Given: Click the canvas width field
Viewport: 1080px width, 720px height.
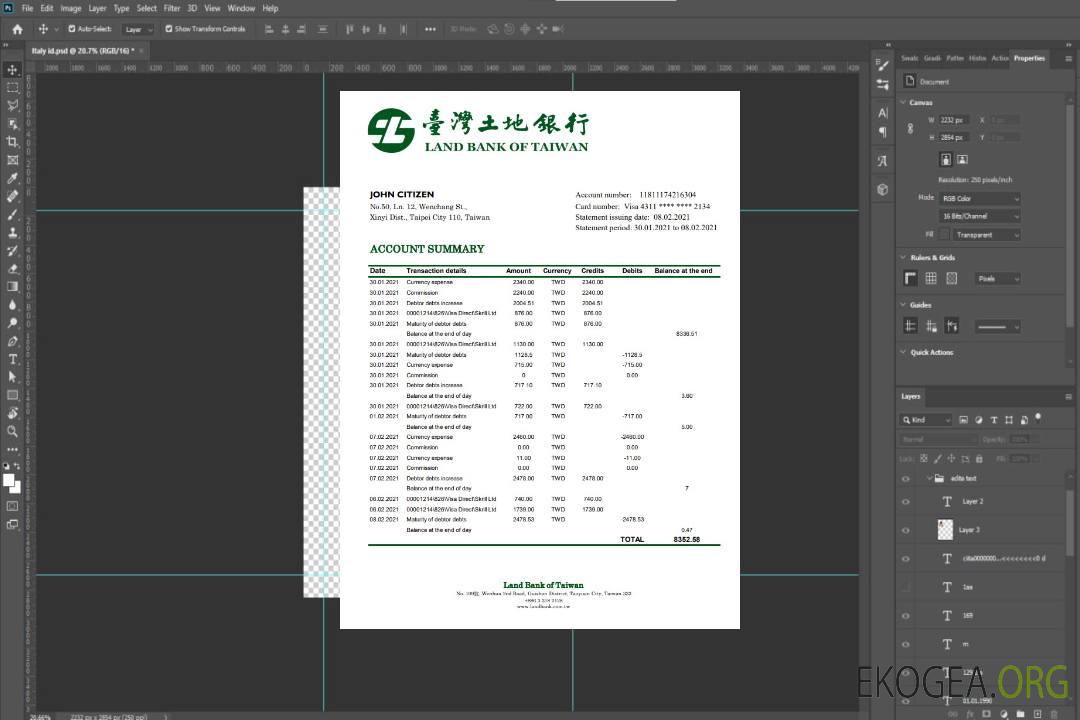Looking at the screenshot, I should tap(955, 120).
